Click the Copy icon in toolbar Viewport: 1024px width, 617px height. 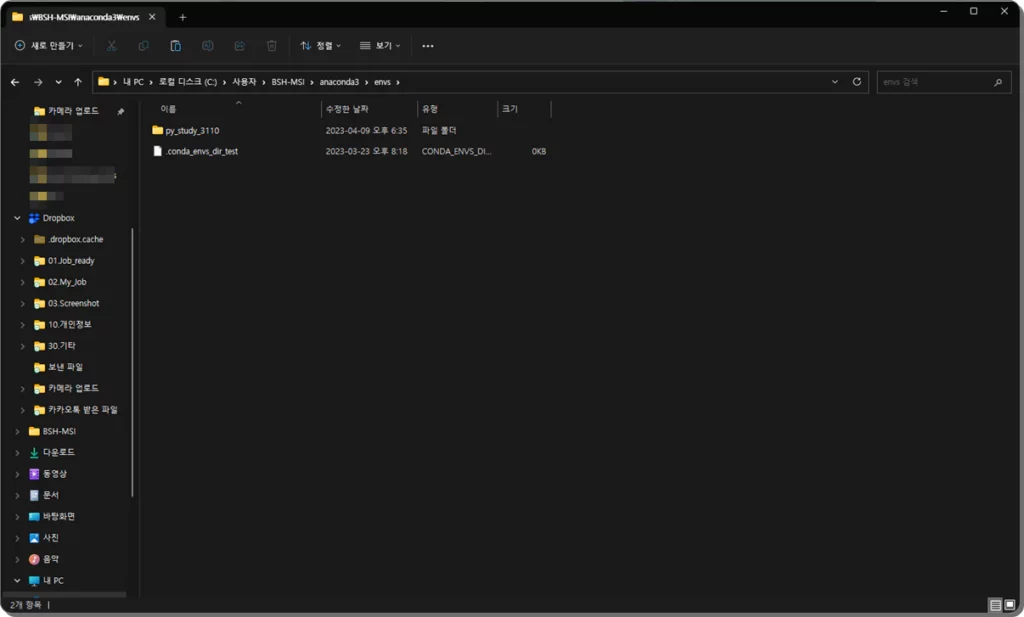pyautogui.click(x=144, y=46)
